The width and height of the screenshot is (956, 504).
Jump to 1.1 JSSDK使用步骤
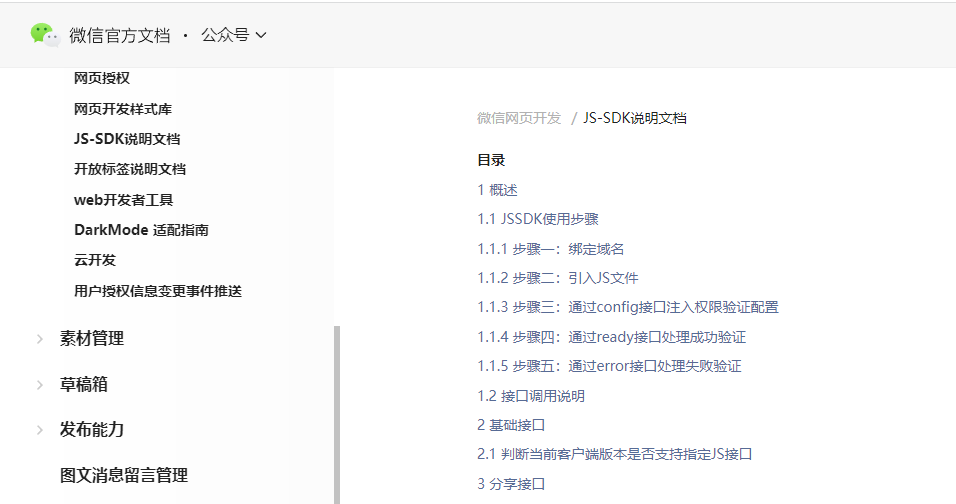[x=538, y=219]
